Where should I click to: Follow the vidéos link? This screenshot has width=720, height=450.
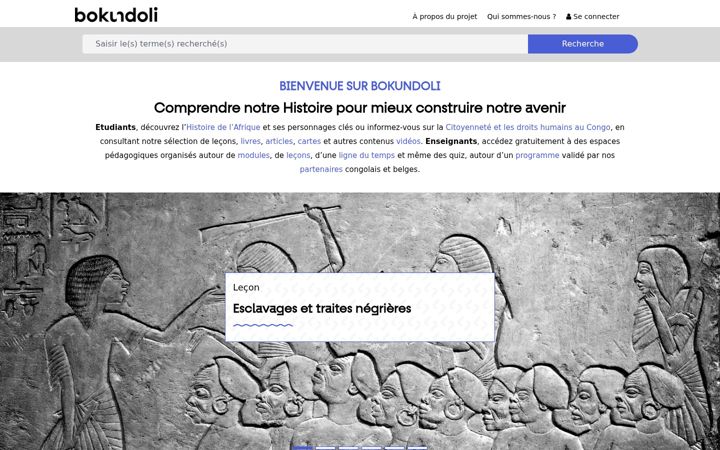pyautogui.click(x=408, y=141)
